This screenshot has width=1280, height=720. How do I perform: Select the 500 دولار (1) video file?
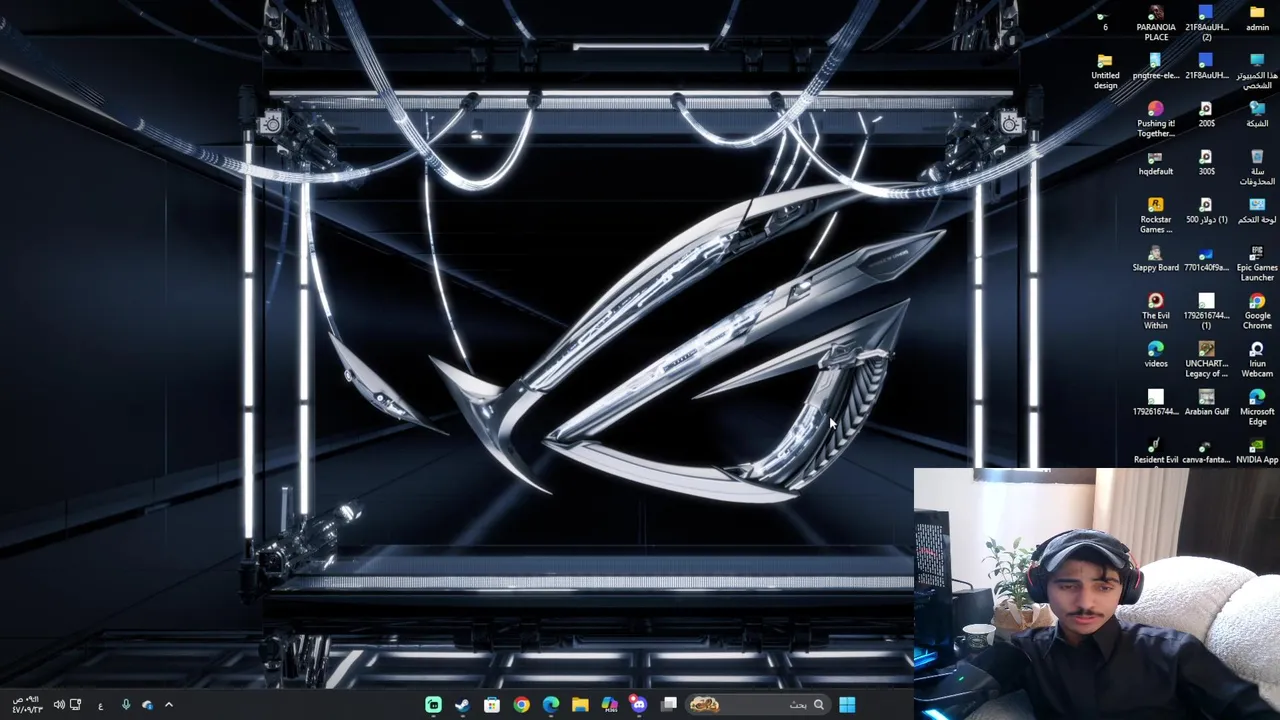tap(1206, 210)
